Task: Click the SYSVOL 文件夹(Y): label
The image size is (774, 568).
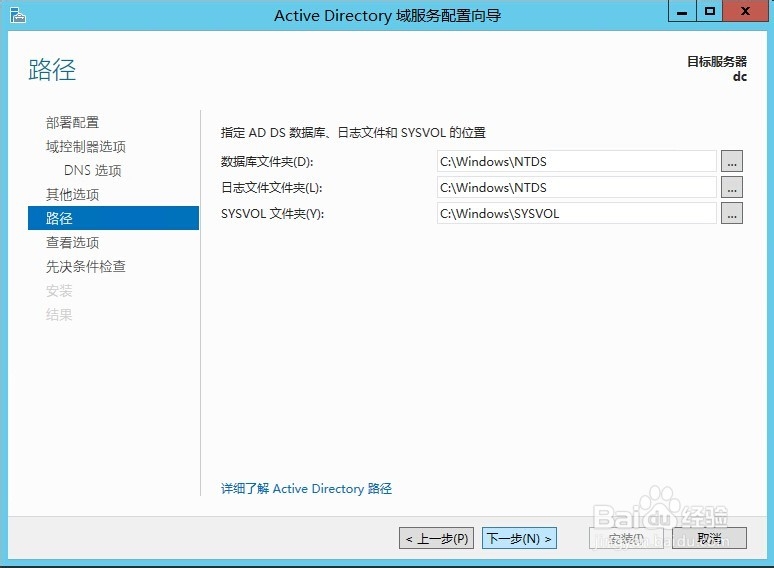Action: (x=272, y=214)
